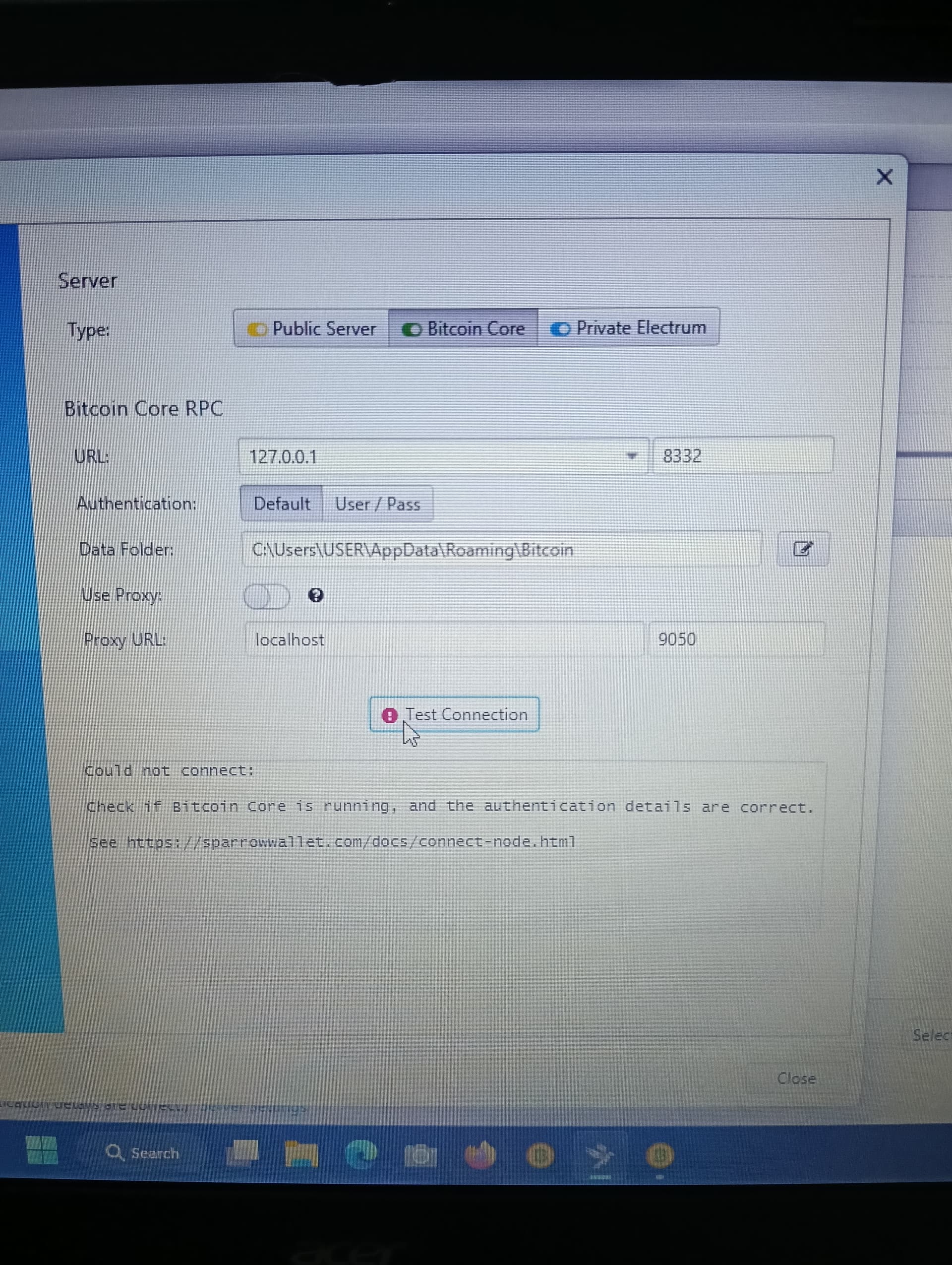The width and height of the screenshot is (952, 1265).
Task: Open Firefox from the taskbar
Action: pyautogui.click(x=480, y=1156)
